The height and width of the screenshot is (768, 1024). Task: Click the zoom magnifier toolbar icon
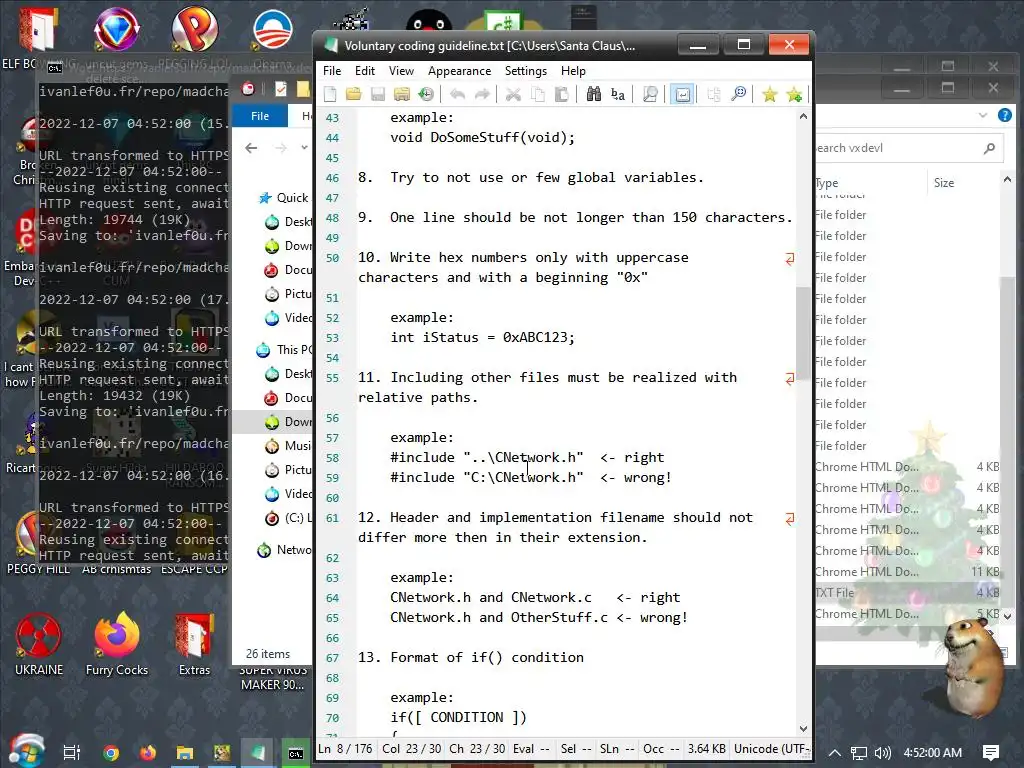pyautogui.click(x=739, y=95)
